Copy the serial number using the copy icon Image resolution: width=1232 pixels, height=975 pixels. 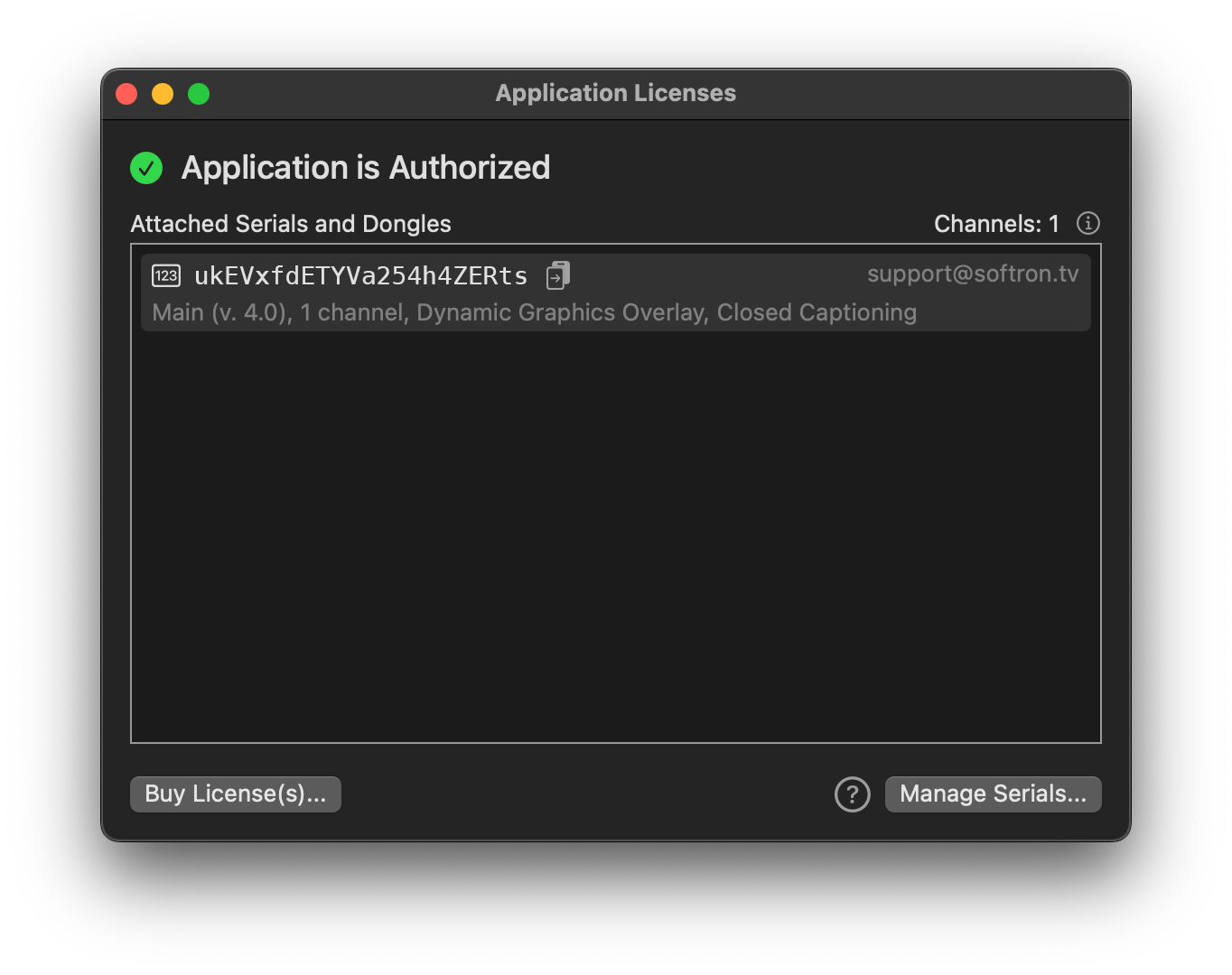pyautogui.click(x=558, y=275)
